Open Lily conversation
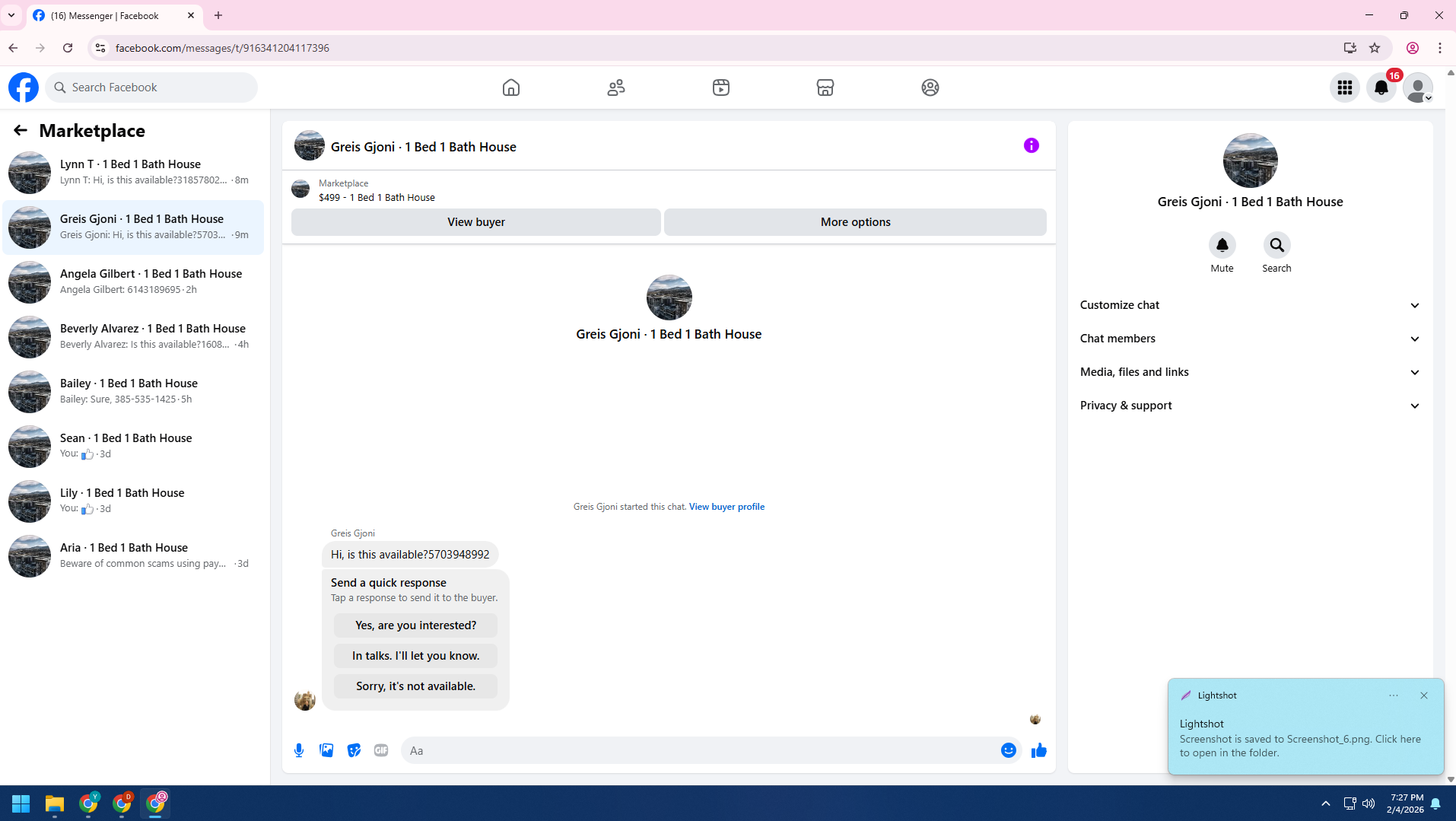Viewport: 1456px width, 821px height. 133,501
